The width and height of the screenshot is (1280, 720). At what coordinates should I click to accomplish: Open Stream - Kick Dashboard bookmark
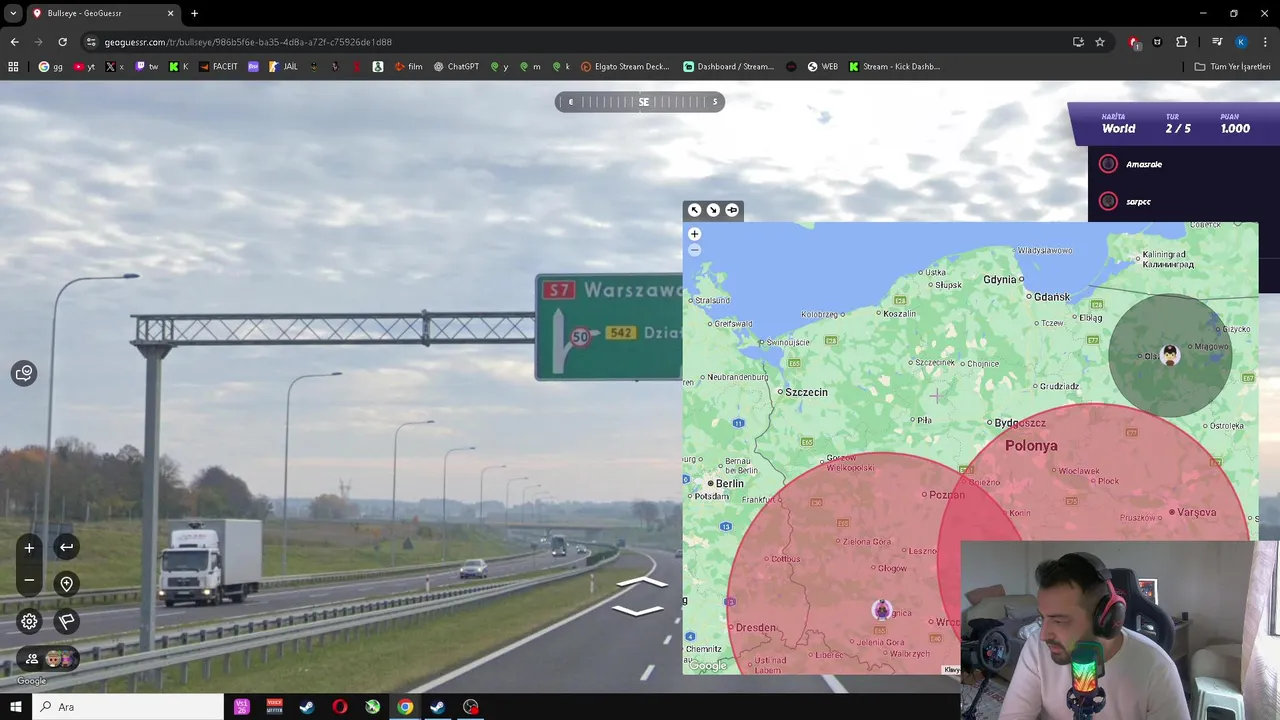pos(894,67)
